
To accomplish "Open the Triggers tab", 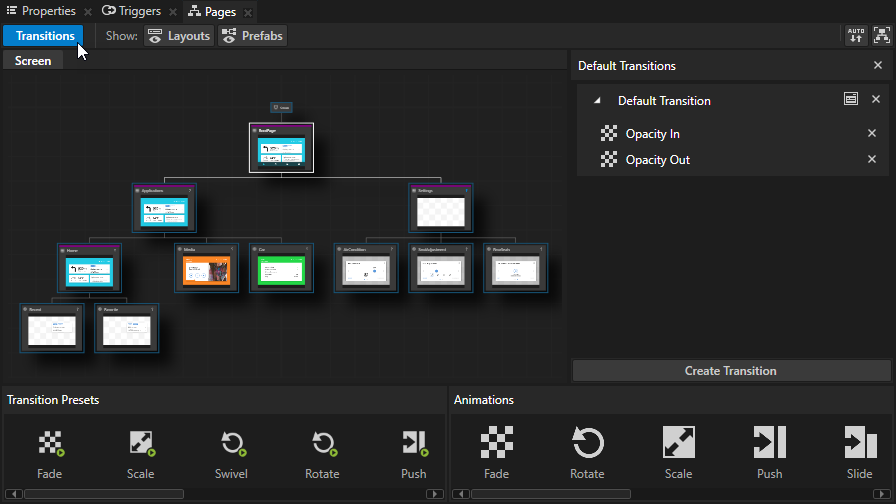I will coord(132,12).
